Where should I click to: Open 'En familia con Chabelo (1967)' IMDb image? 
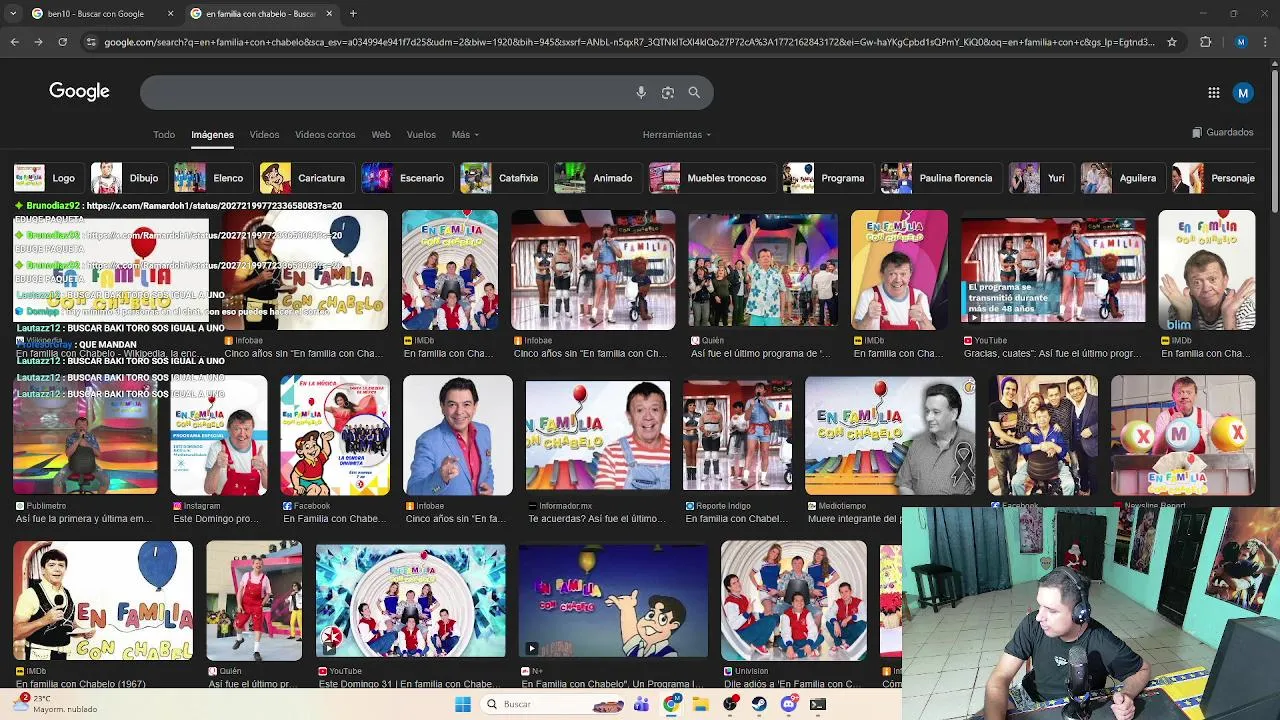(x=103, y=600)
